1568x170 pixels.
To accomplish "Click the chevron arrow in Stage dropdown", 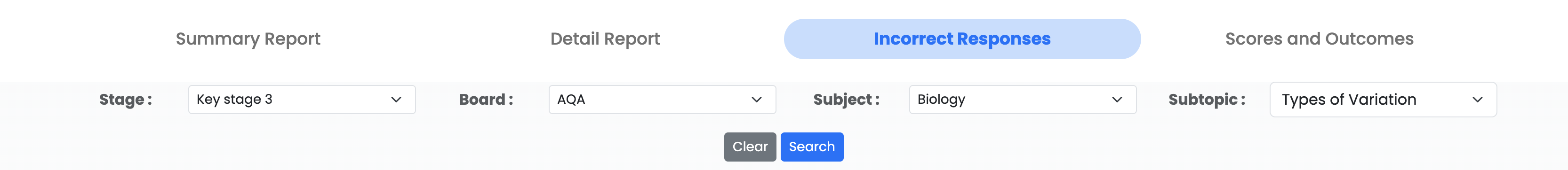I will pyautogui.click(x=396, y=100).
